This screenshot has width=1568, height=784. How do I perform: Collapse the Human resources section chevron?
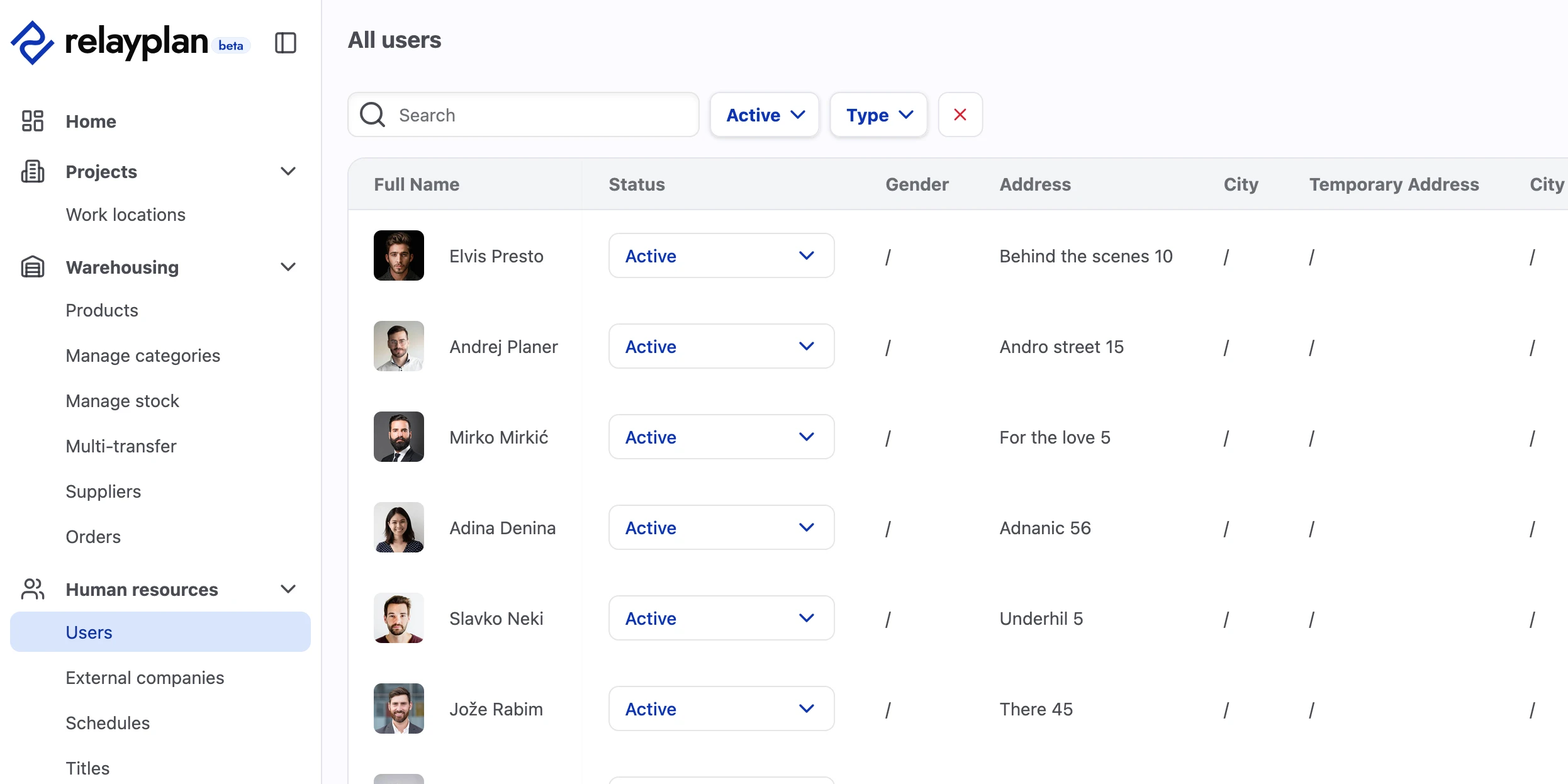point(288,589)
